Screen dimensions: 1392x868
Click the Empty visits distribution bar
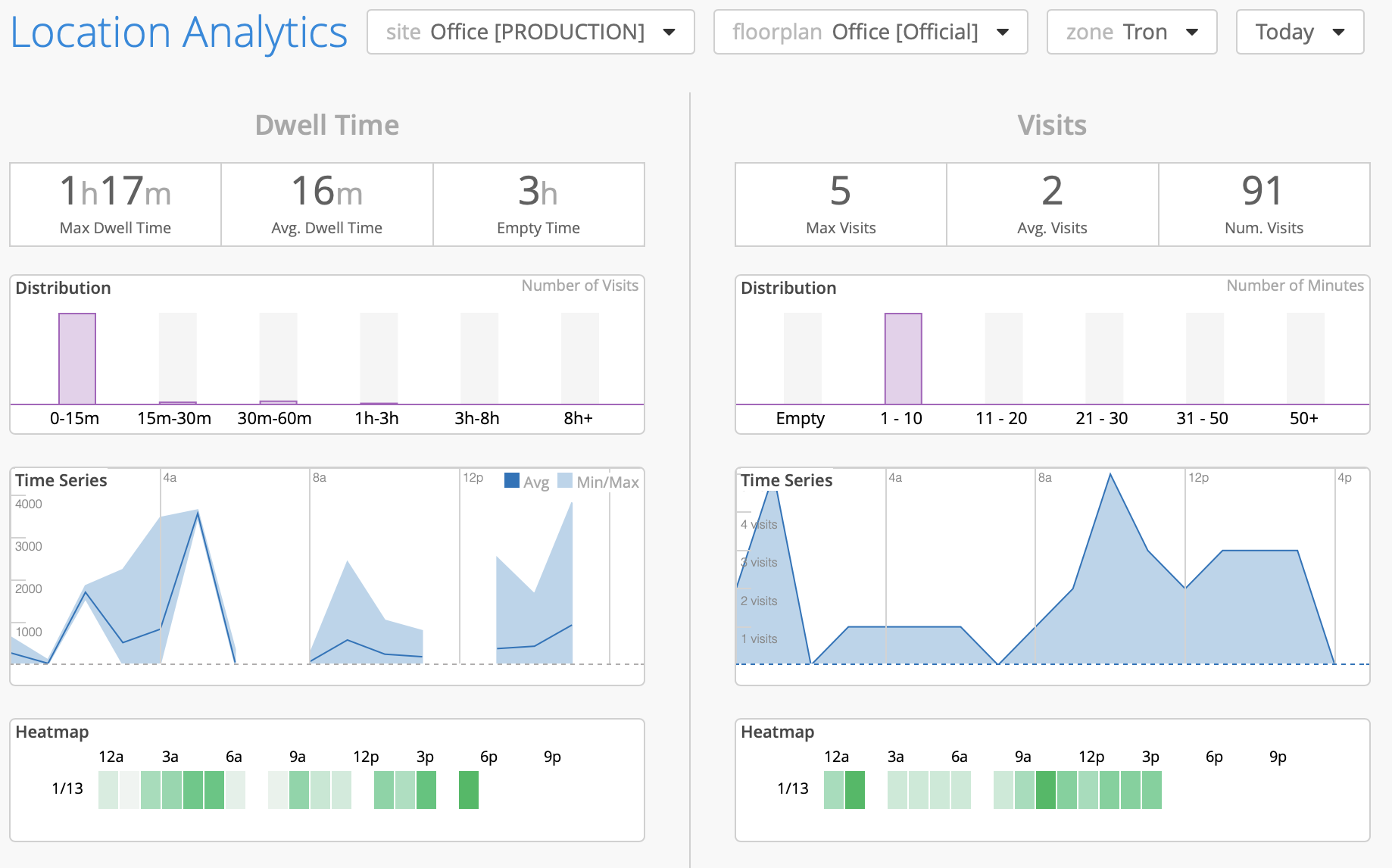pyautogui.click(x=802, y=358)
